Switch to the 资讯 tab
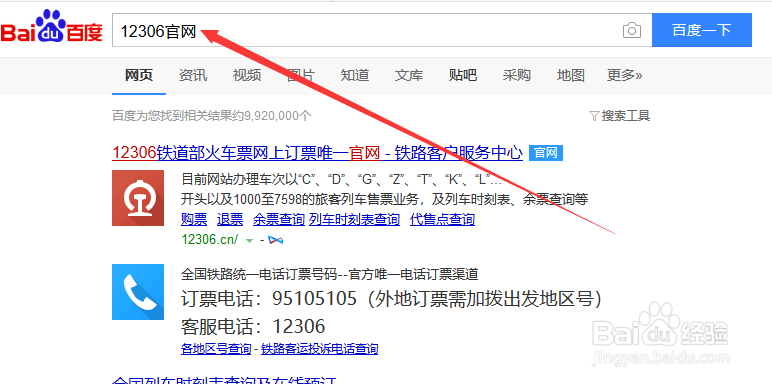 tap(193, 75)
